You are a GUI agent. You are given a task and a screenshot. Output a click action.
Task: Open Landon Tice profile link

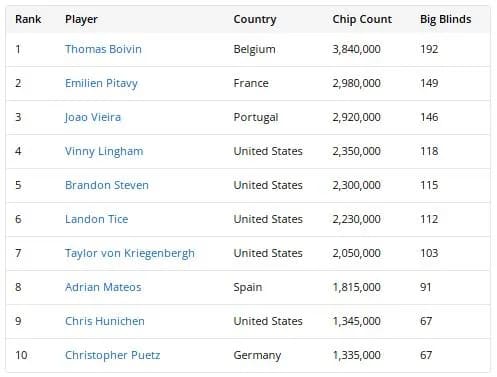pos(97,219)
